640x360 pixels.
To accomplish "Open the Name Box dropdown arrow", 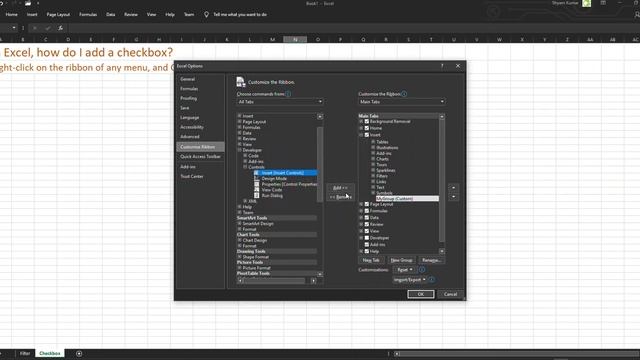I will tap(14, 28).
